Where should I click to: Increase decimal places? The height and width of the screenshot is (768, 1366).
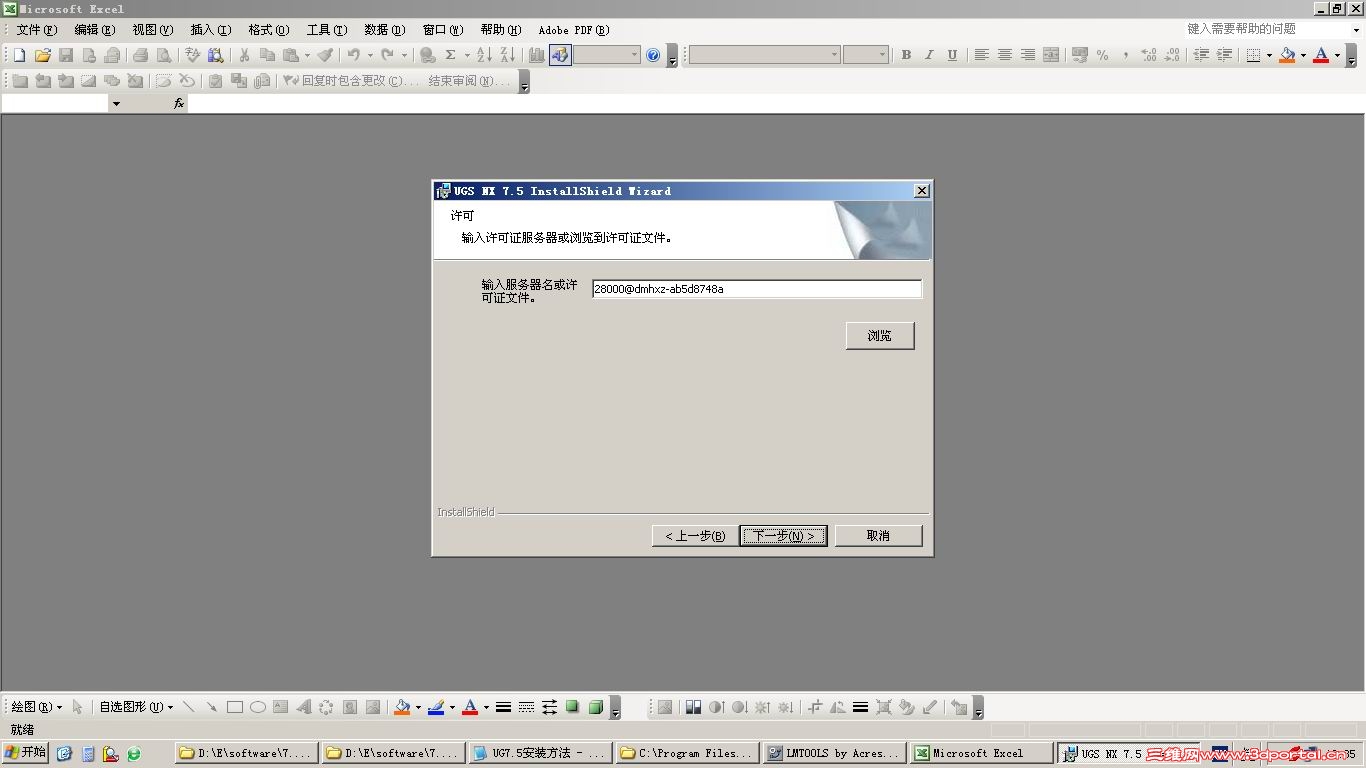[x=1149, y=55]
